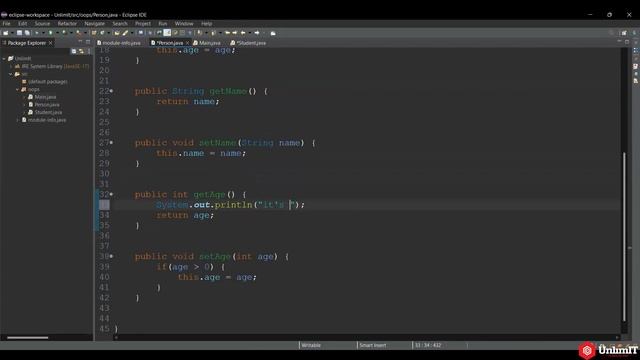Select the Java perspective icon at top right

pyautogui.click(x=635, y=33)
